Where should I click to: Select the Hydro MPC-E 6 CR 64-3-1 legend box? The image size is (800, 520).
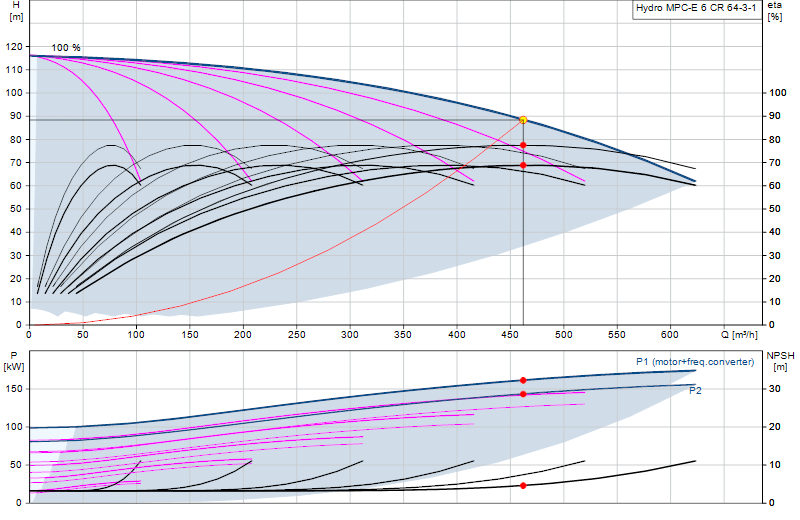(697, 9)
